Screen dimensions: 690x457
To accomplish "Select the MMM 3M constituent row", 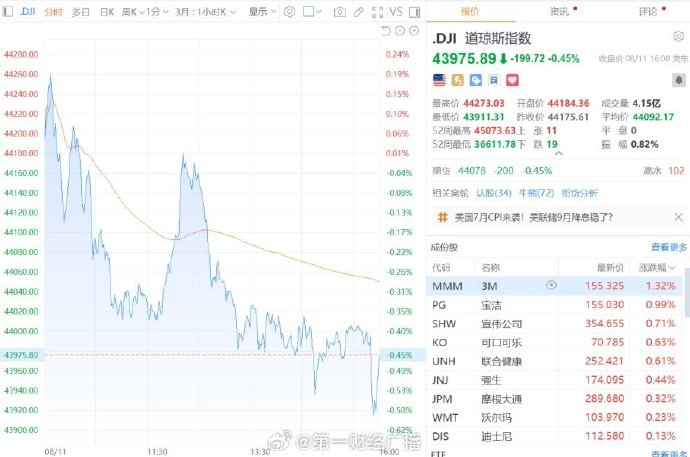I will click(554, 286).
